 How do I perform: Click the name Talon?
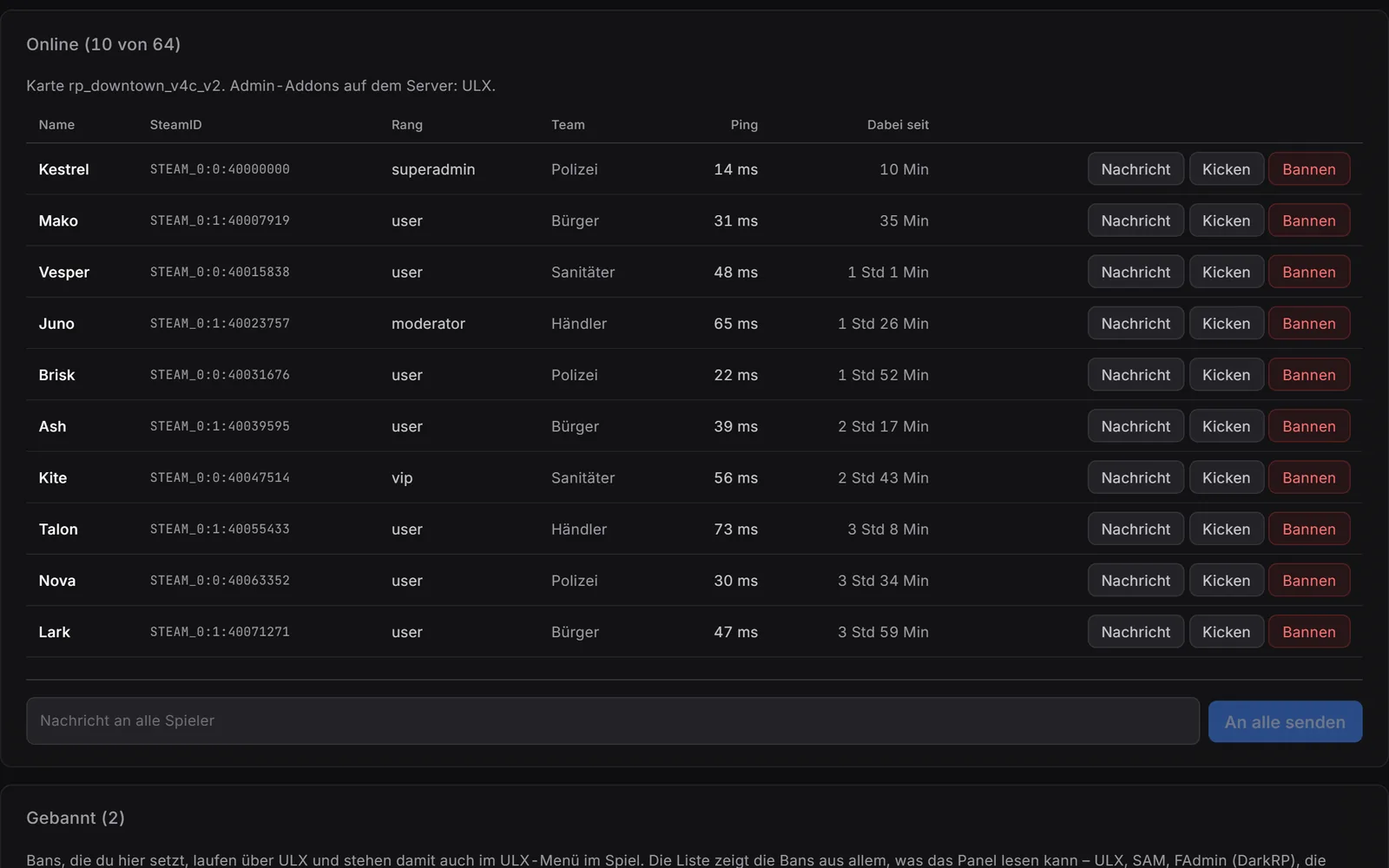[58, 529]
